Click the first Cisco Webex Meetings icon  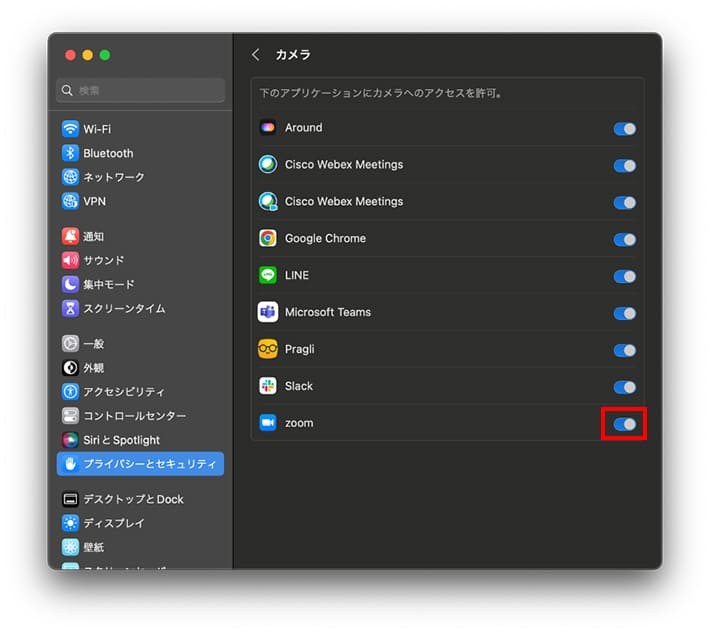click(x=268, y=164)
